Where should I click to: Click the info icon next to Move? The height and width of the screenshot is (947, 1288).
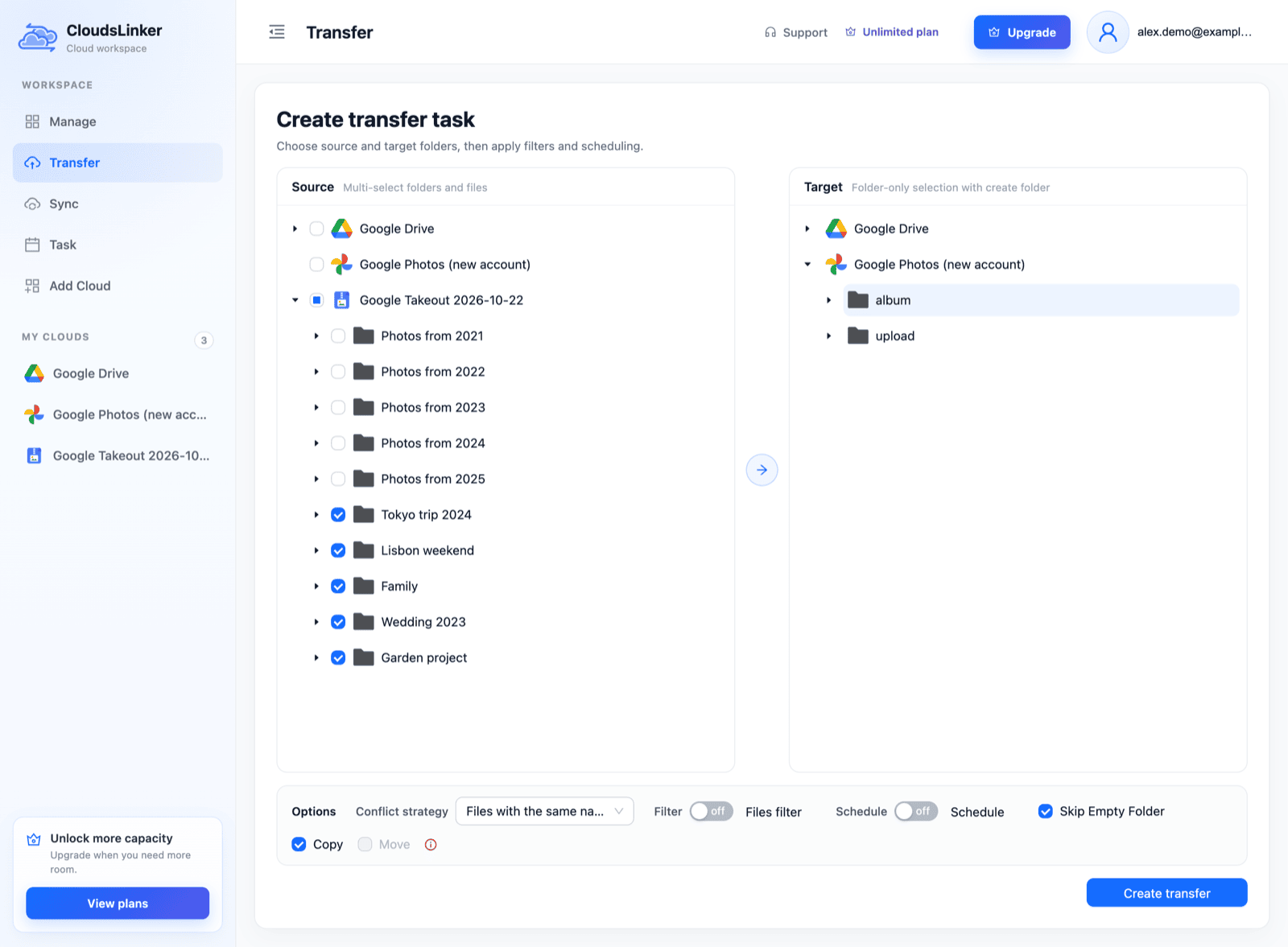tap(431, 844)
